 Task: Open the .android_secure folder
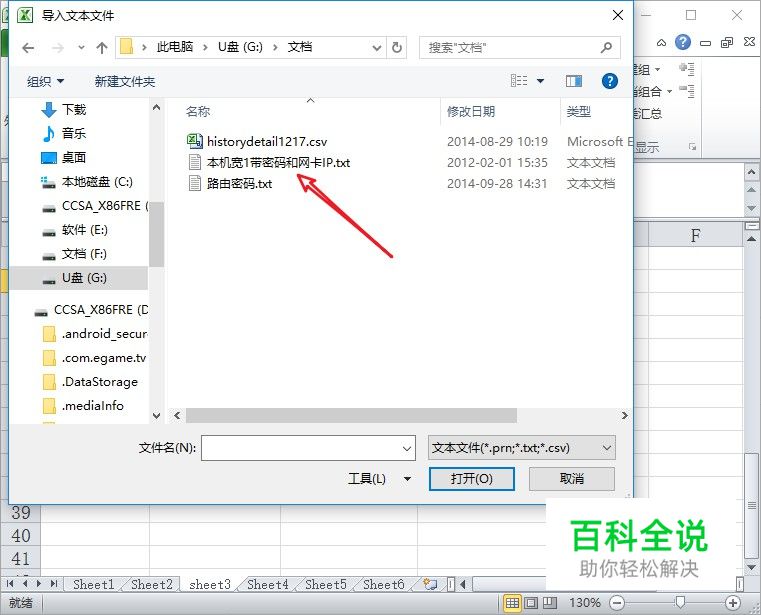click(x=95, y=334)
